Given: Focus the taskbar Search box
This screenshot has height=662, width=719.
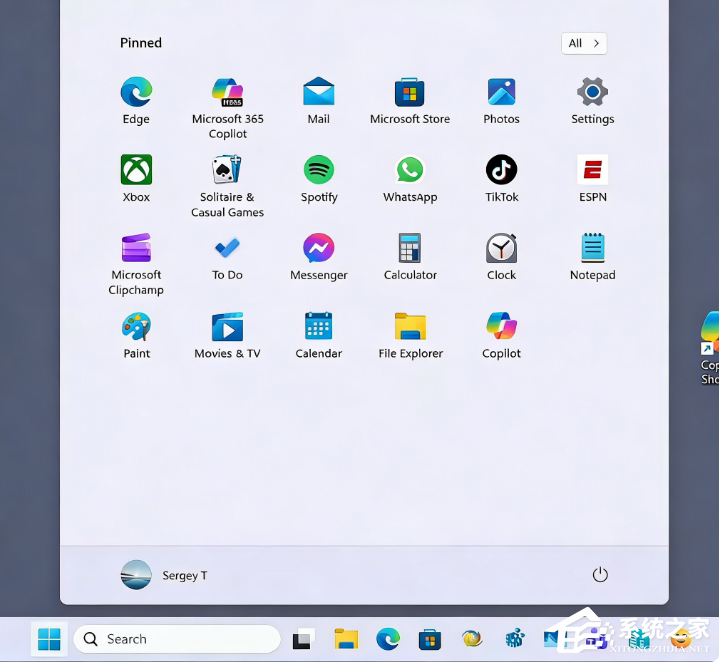Looking at the screenshot, I should (x=177, y=639).
